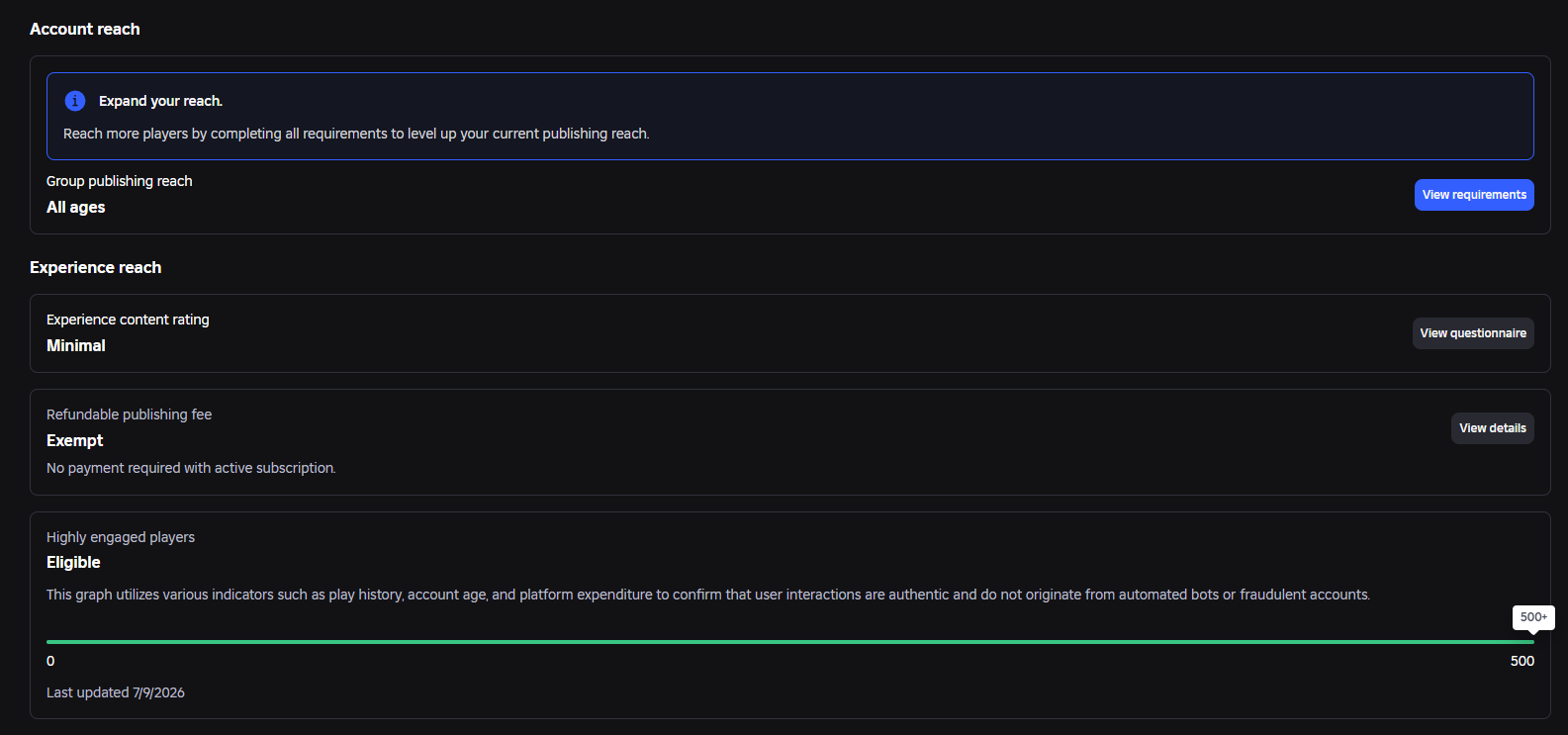Click the Group publishing reach label

120,181
